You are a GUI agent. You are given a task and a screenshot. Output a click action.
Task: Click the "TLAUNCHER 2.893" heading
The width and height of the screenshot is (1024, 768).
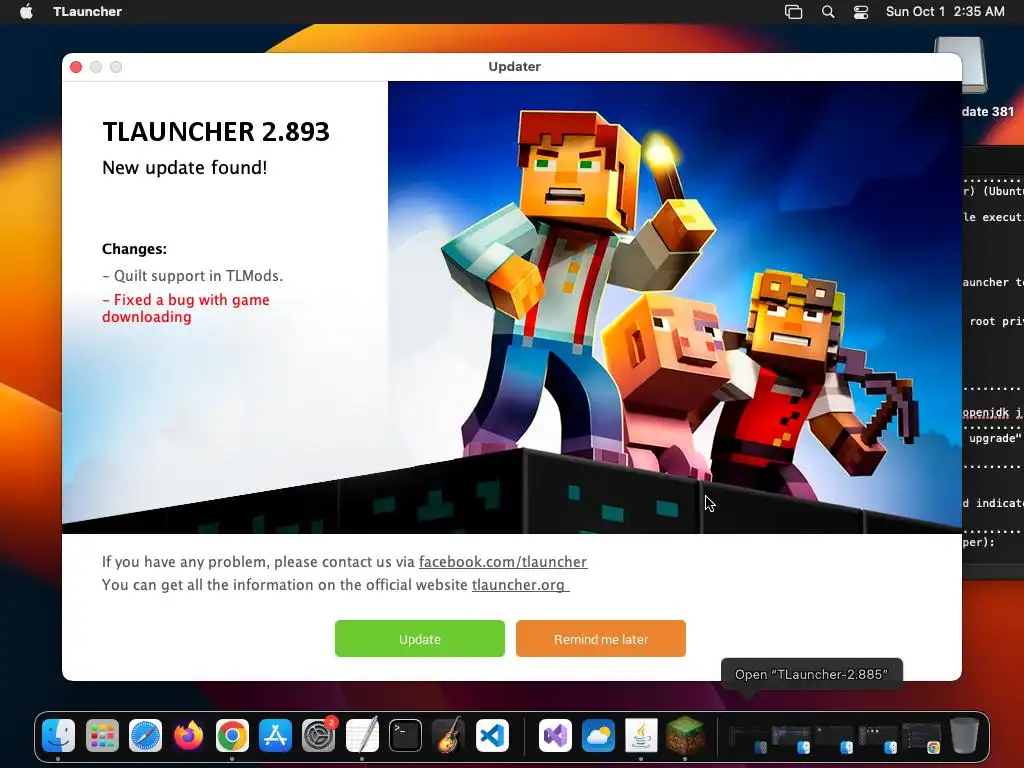[216, 132]
